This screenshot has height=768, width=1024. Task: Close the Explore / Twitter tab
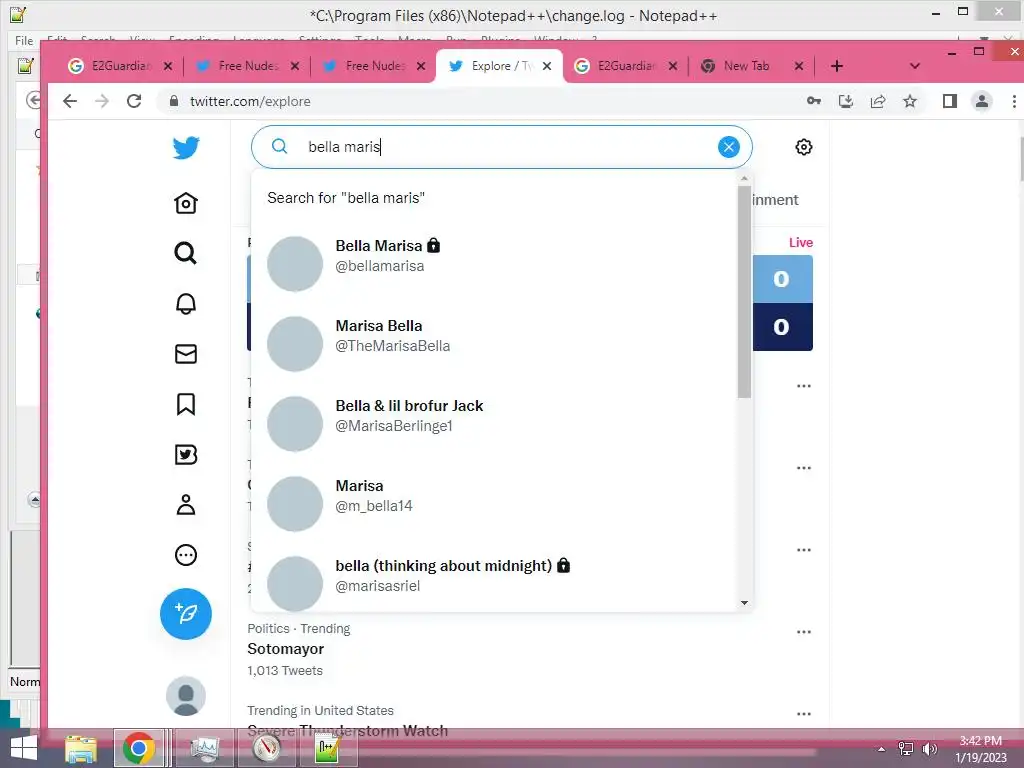(x=547, y=66)
